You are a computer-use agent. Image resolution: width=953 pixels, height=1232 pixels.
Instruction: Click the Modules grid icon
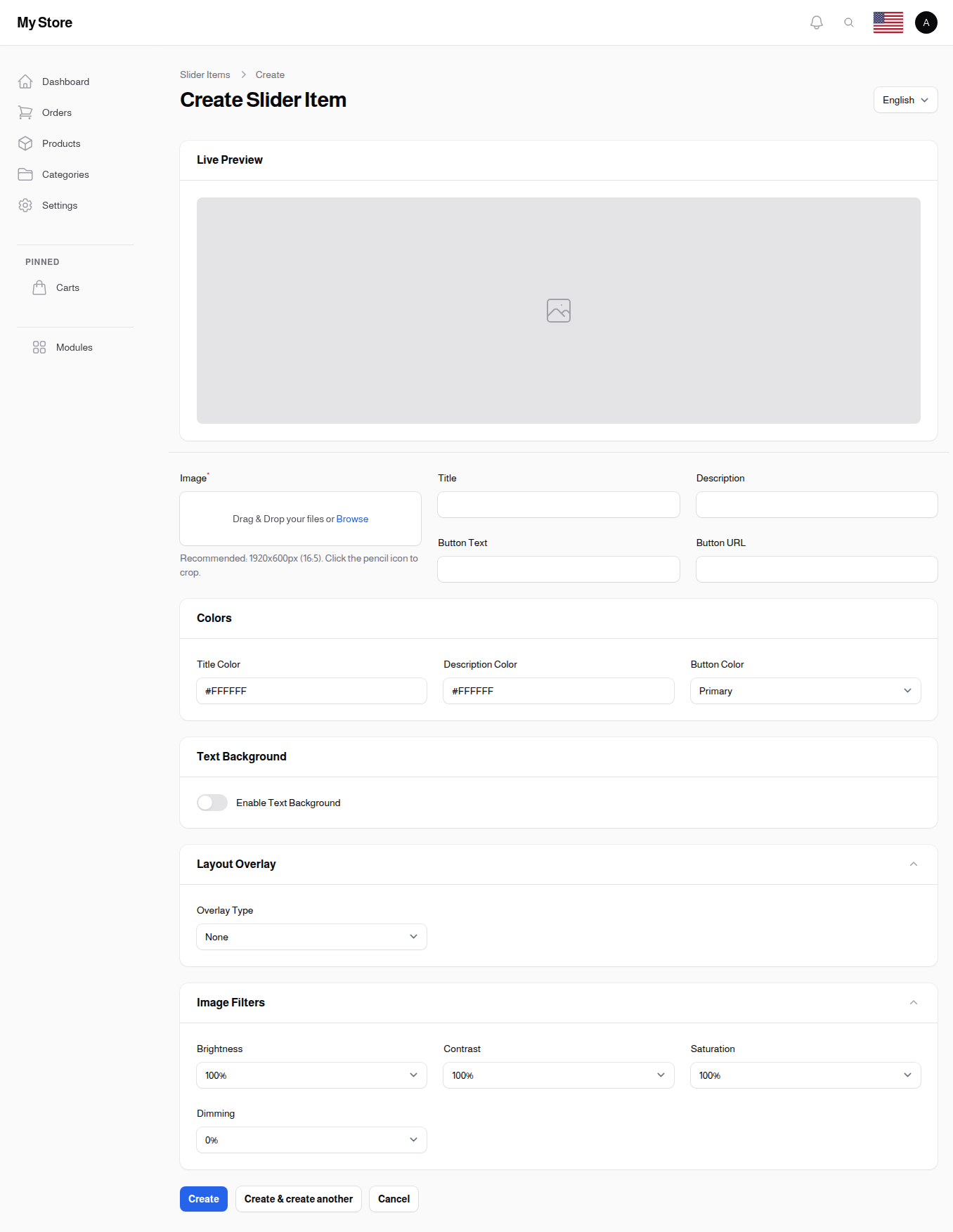[x=39, y=347]
